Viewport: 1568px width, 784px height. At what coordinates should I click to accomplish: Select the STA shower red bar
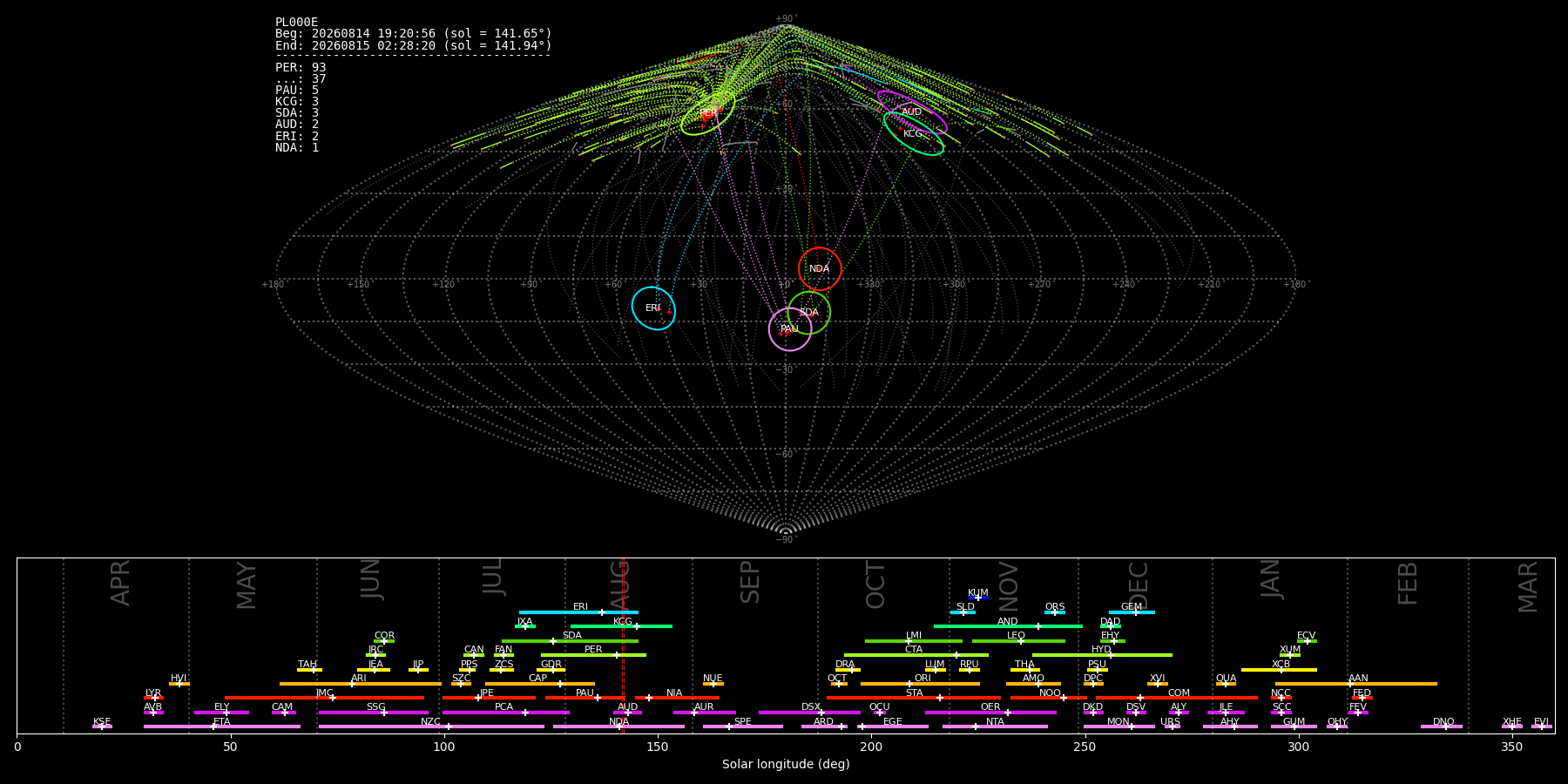click(914, 698)
